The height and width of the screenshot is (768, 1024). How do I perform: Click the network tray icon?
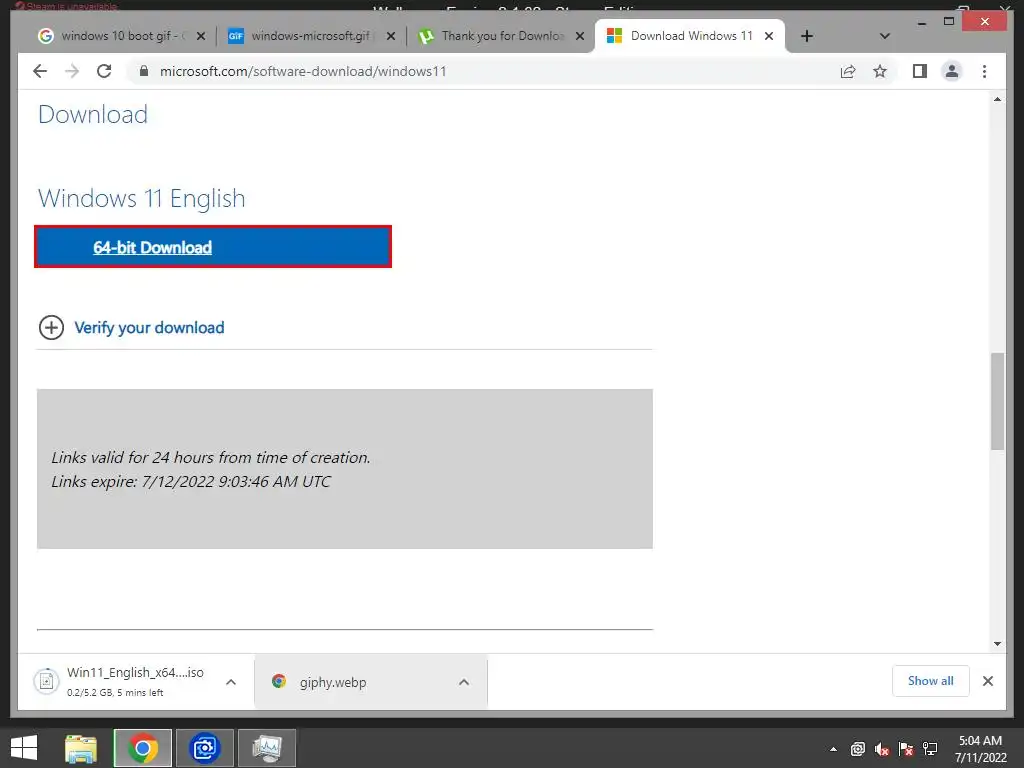pos(930,749)
